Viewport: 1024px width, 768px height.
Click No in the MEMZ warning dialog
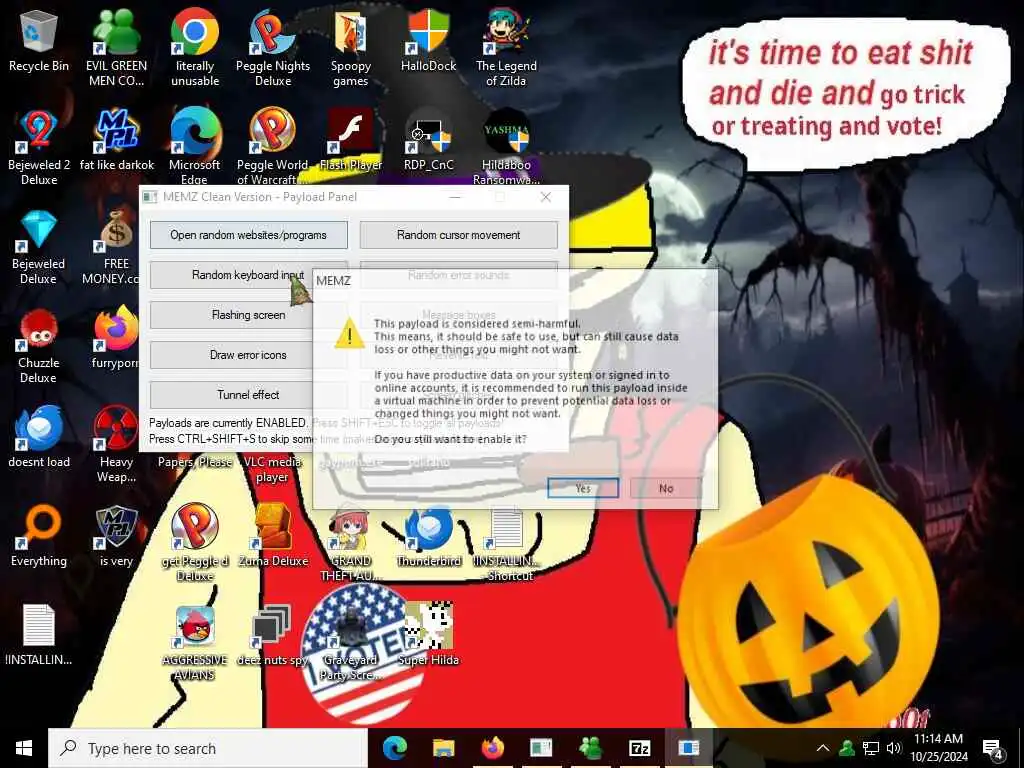click(665, 488)
